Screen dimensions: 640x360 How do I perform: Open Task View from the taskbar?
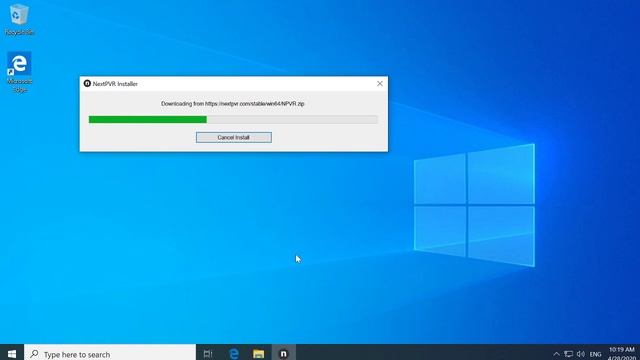[x=208, y=353]
